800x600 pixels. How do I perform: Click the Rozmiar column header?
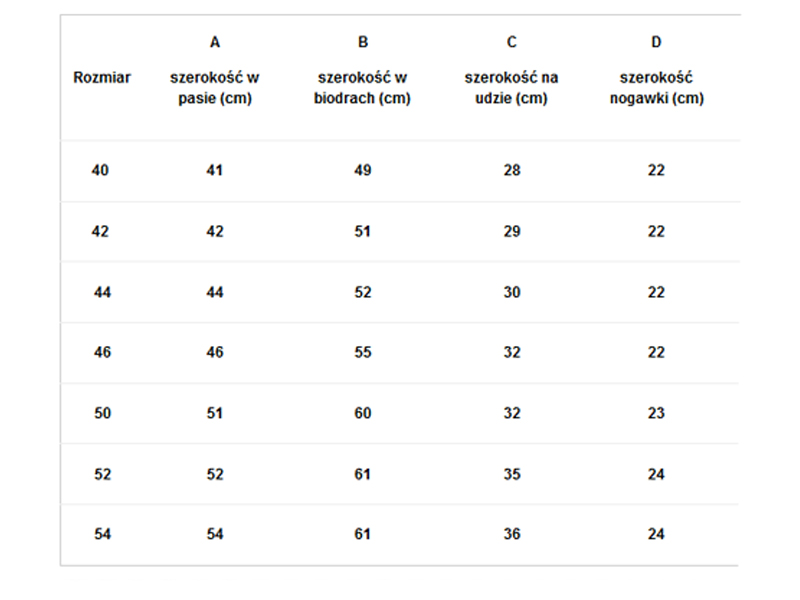coord(102,78)
